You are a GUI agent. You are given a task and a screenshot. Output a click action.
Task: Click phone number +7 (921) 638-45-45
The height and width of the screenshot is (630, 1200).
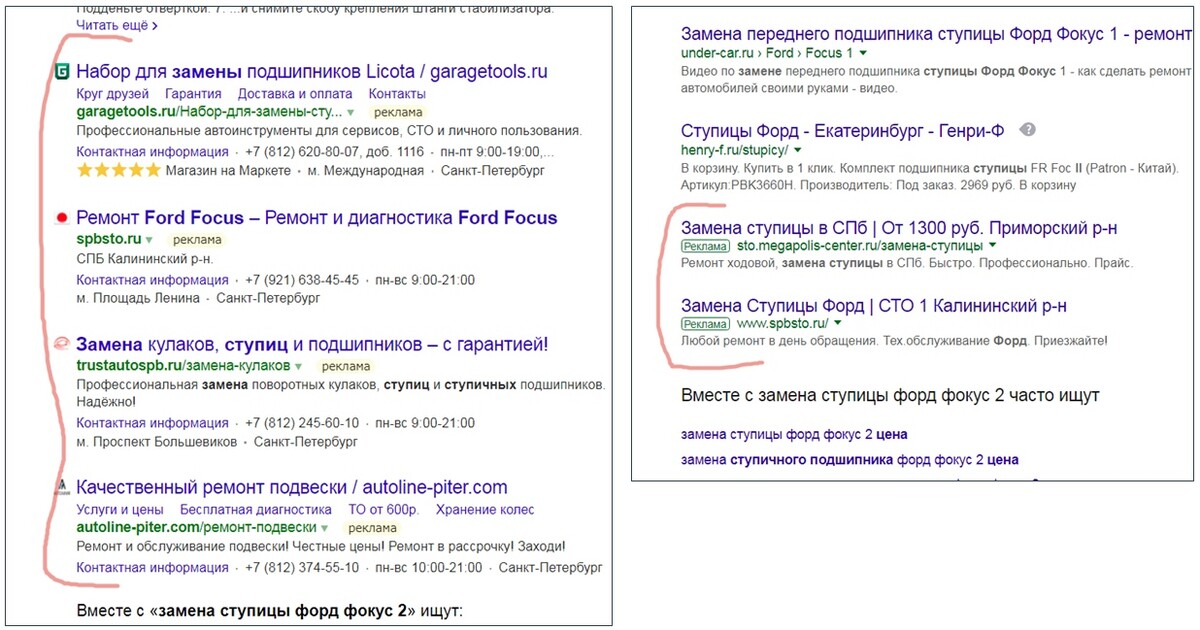pyautogui.click(x=302, y=280)
